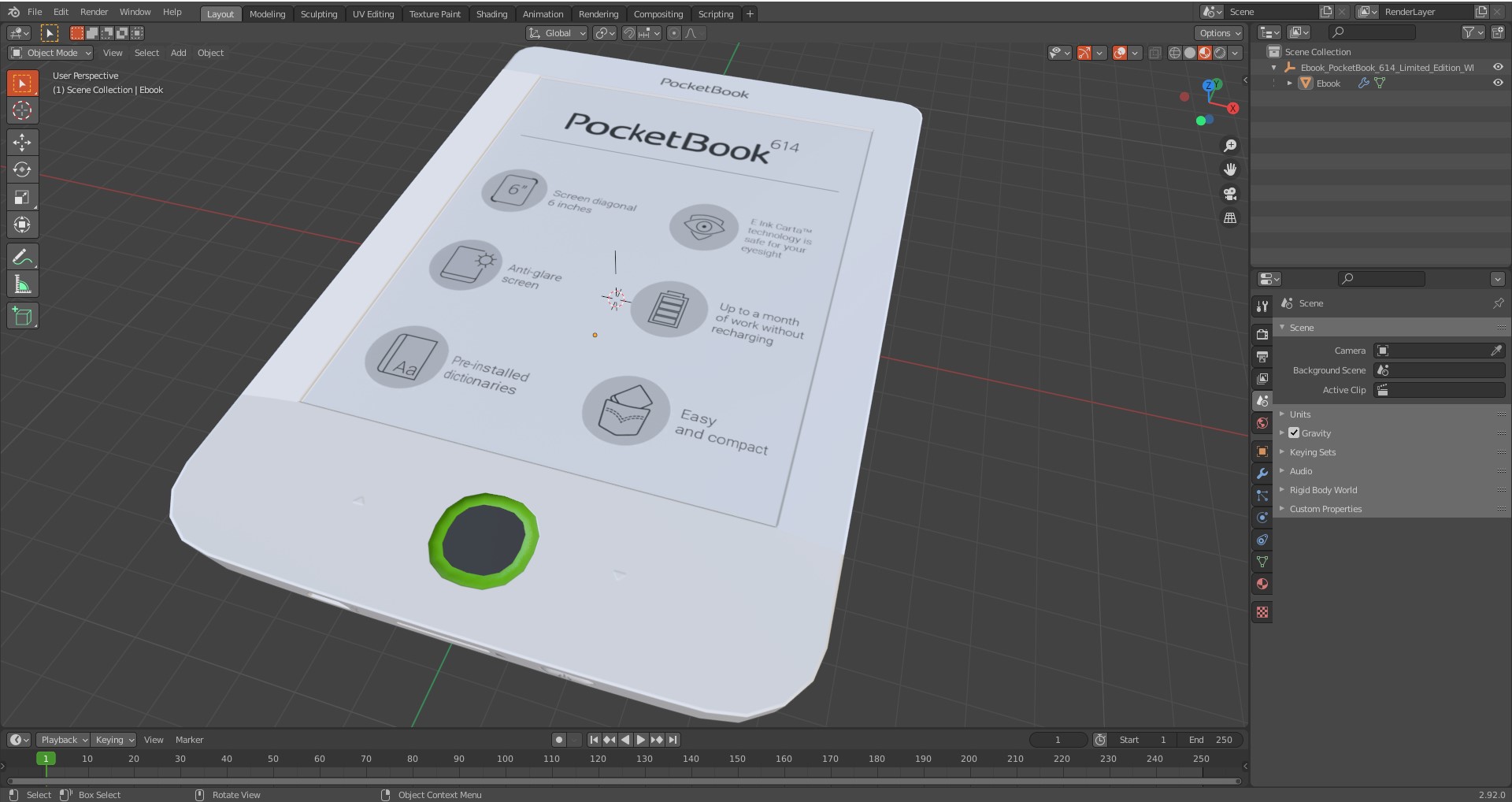Toggle camera view with camera icon

point(1229,194)
